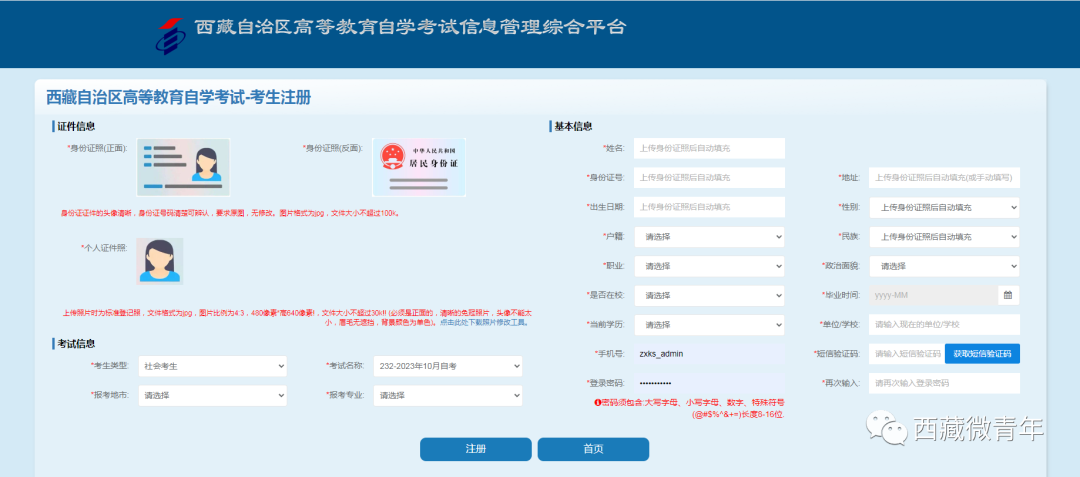The width and height of the screenshot is (1080, 477).
Task: Choose an option in 政治面貌 dropdown
Action: click(943, 266)
